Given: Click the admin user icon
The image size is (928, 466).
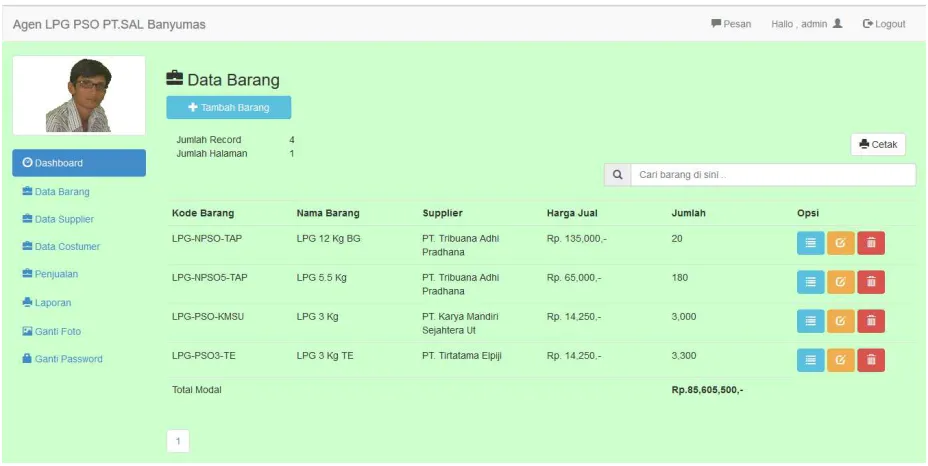Looking at the screenshot, I should [x=837, y=24].
